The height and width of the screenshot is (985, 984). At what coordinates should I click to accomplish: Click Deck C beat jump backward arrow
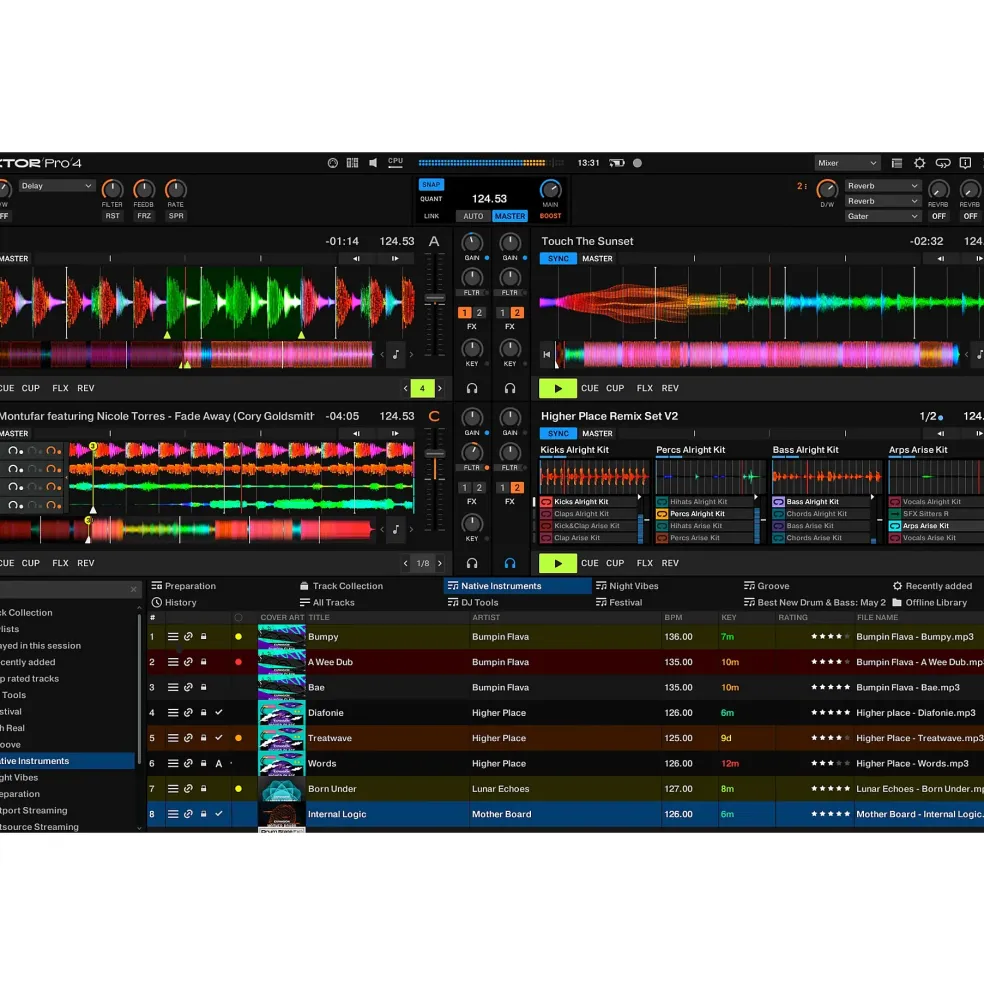pos(356,433)
